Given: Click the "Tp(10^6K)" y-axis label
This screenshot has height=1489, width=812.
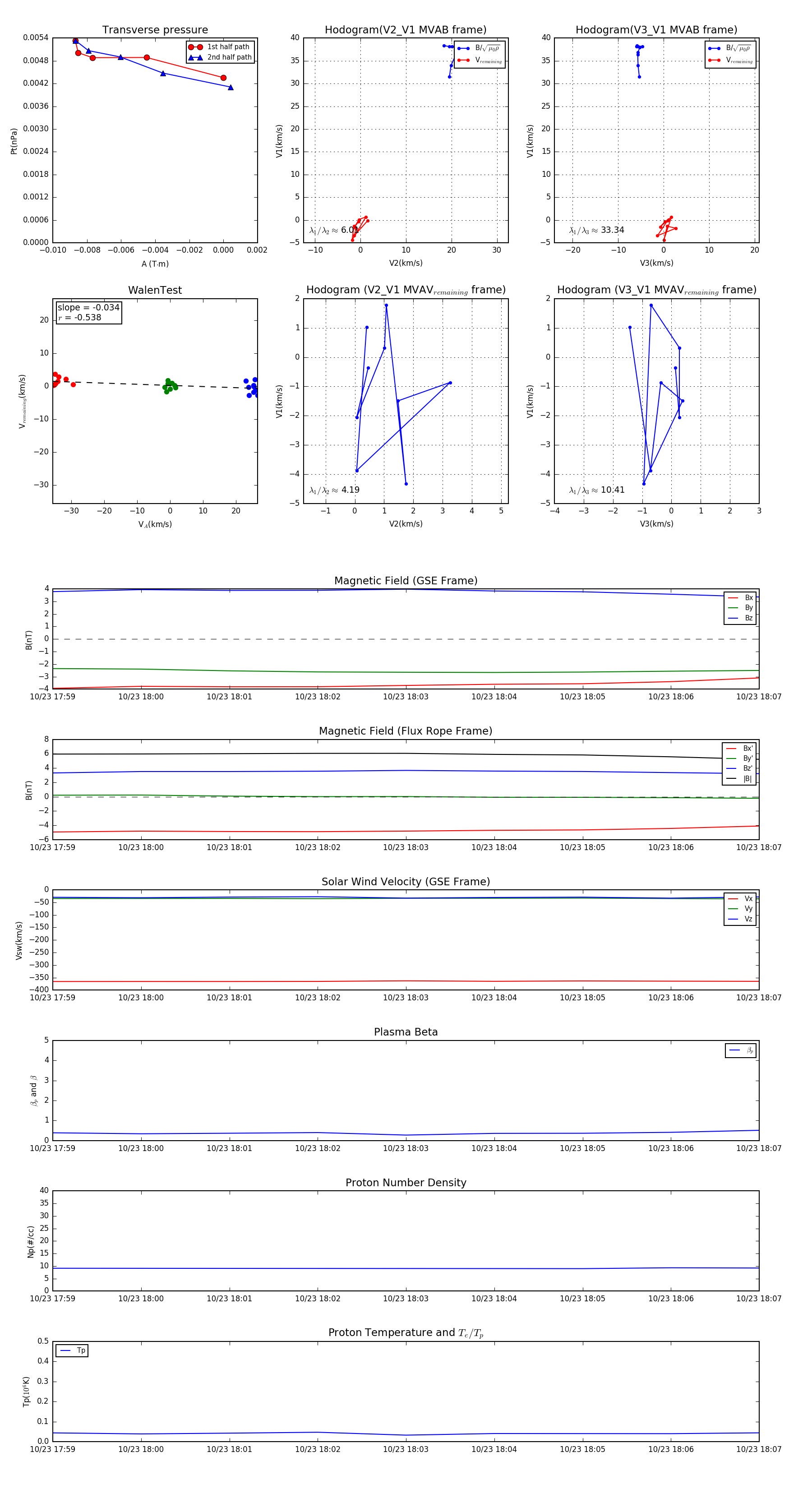Looking at the screenshot, I should pos(26,1392).
